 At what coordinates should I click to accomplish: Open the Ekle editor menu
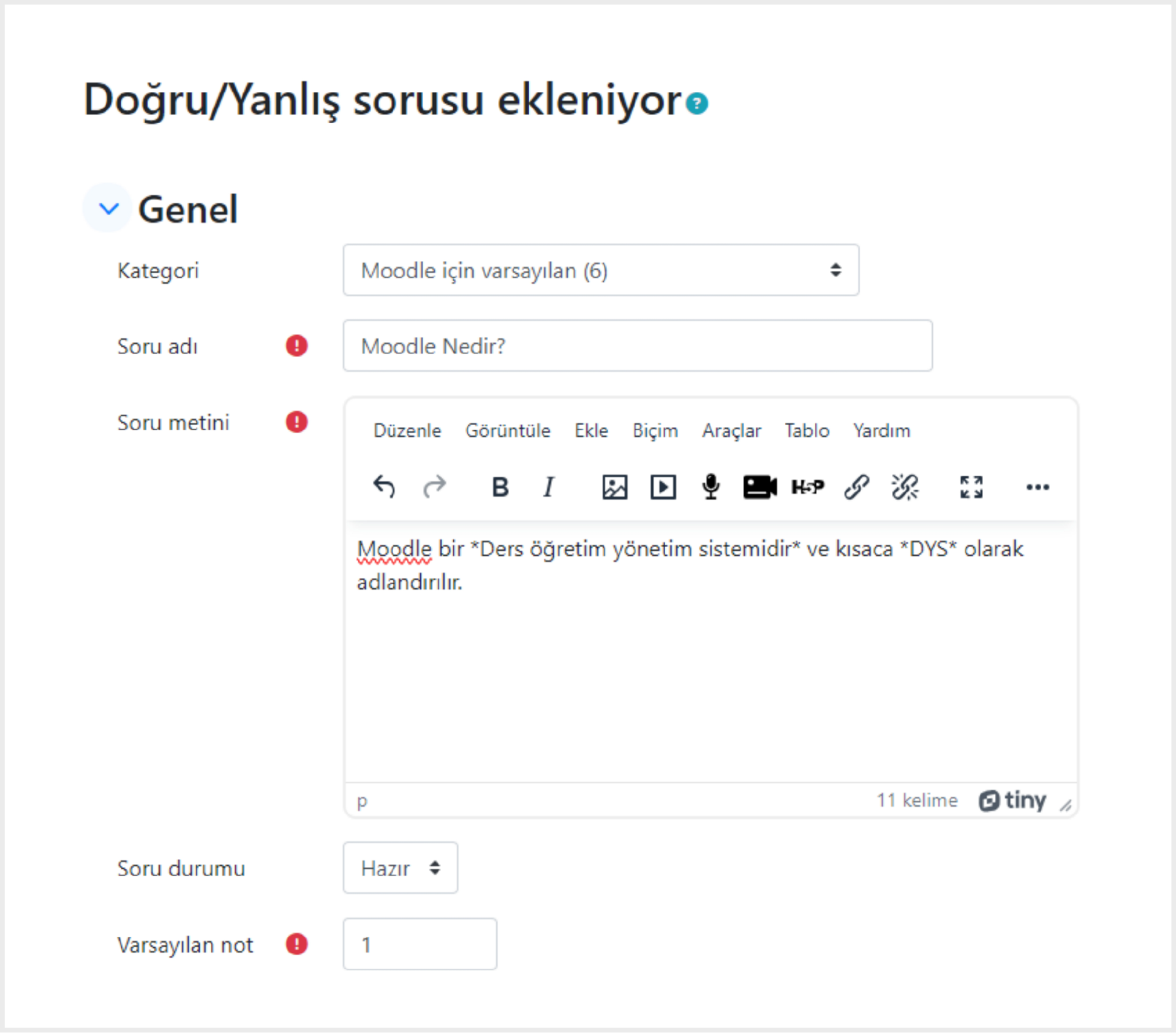(x=591, y=431)
